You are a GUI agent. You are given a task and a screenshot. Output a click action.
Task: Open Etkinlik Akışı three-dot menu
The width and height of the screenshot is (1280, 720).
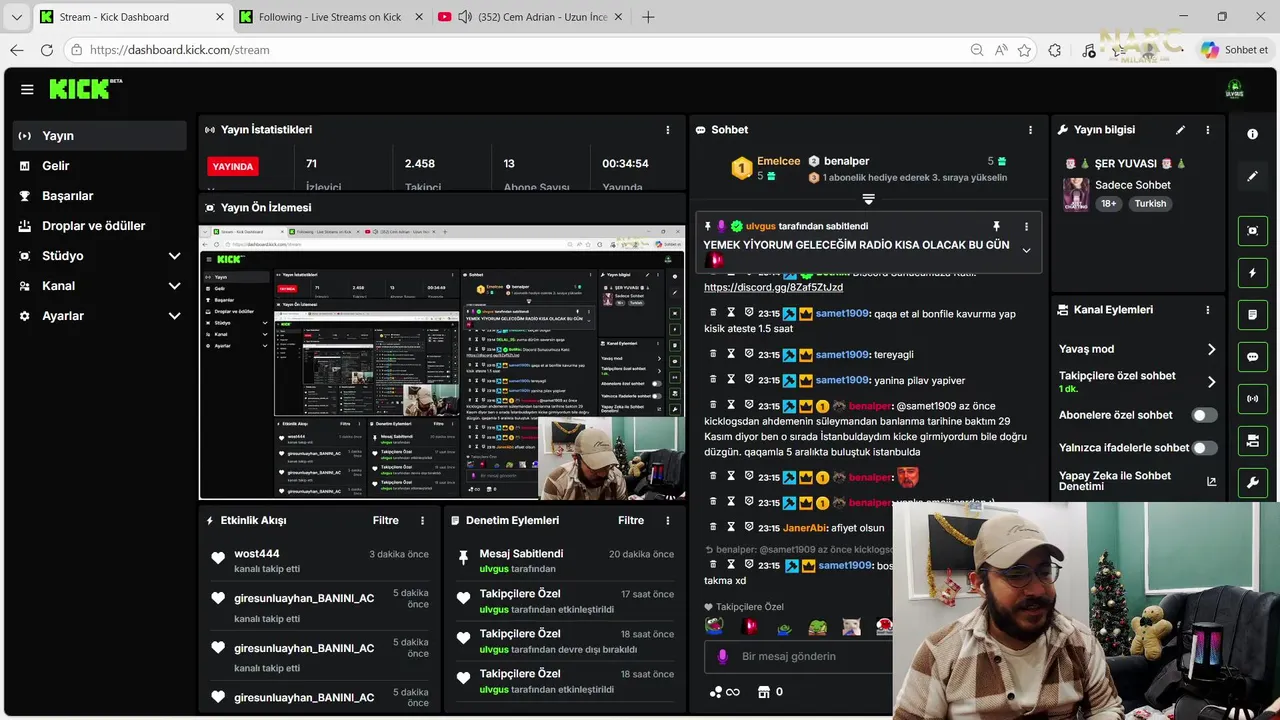pyautogui.click(x=422, y=521)
